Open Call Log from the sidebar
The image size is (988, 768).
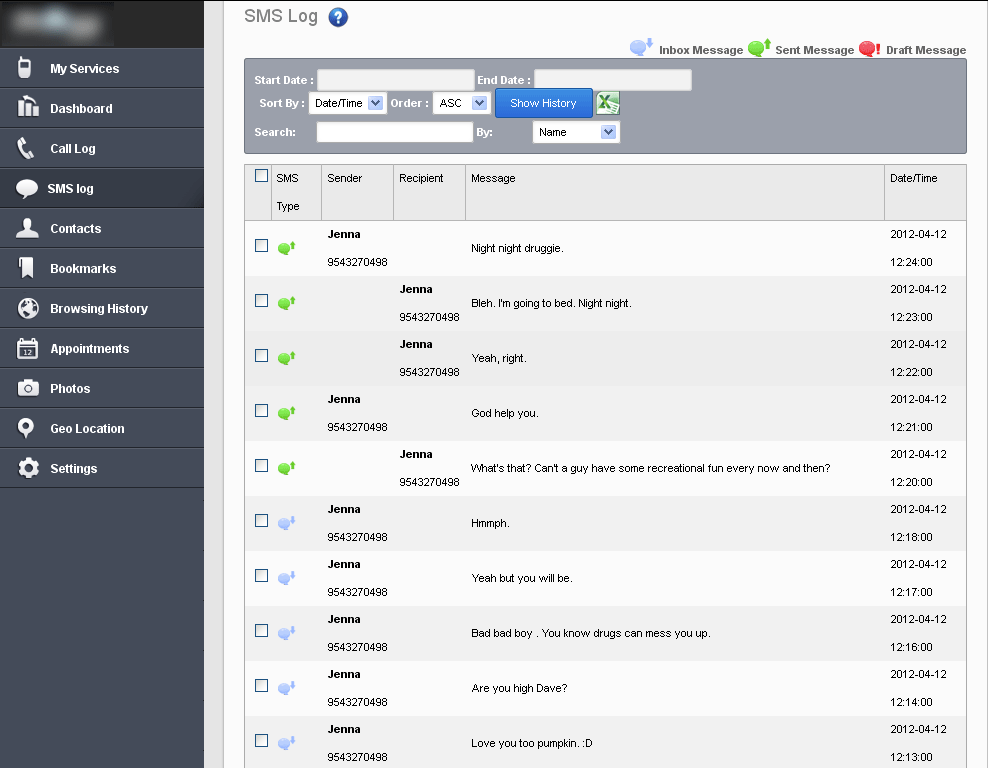pyautogui.click(x=73, y=148)
